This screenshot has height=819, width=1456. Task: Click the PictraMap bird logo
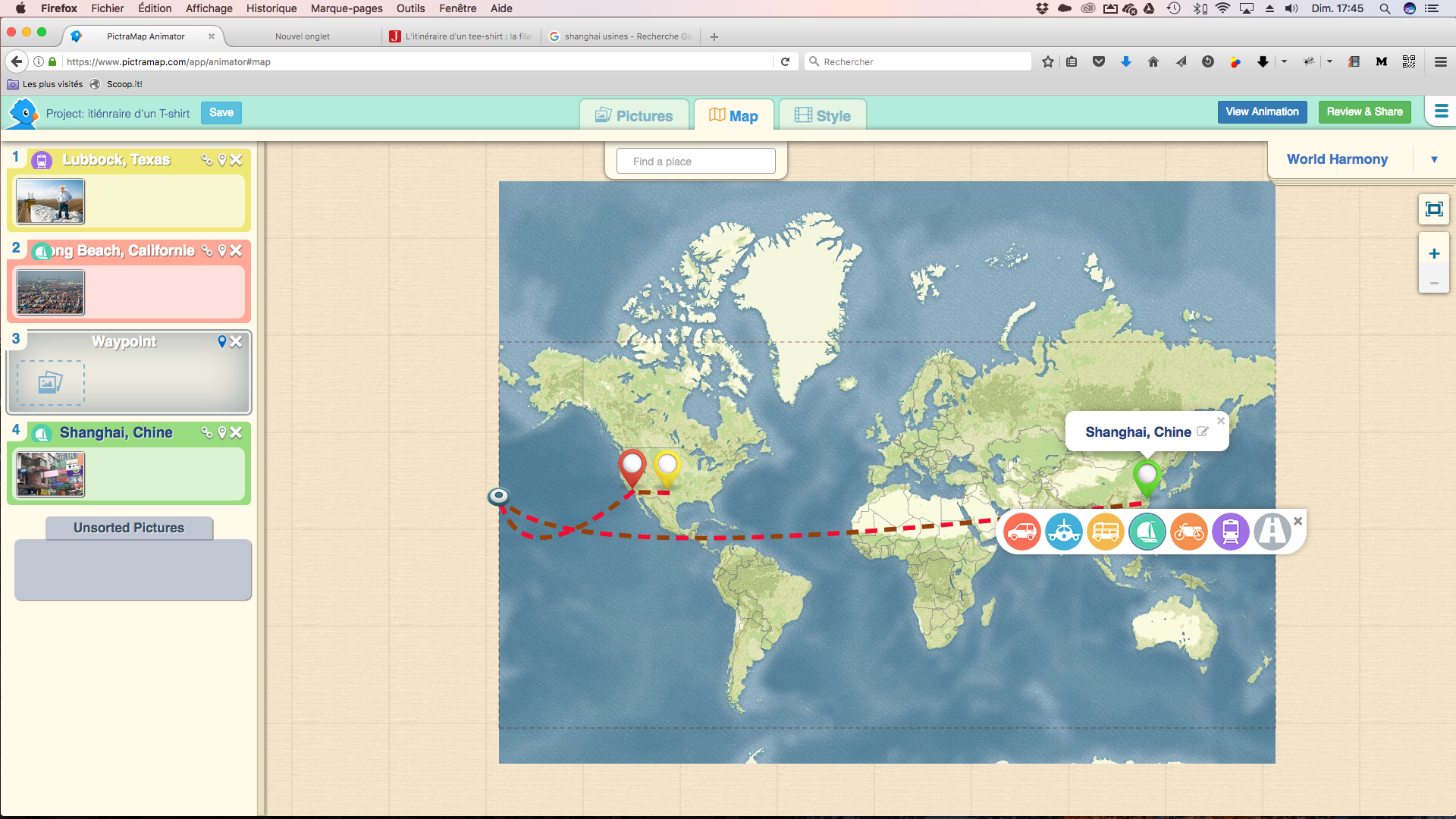tap(24, 114)
